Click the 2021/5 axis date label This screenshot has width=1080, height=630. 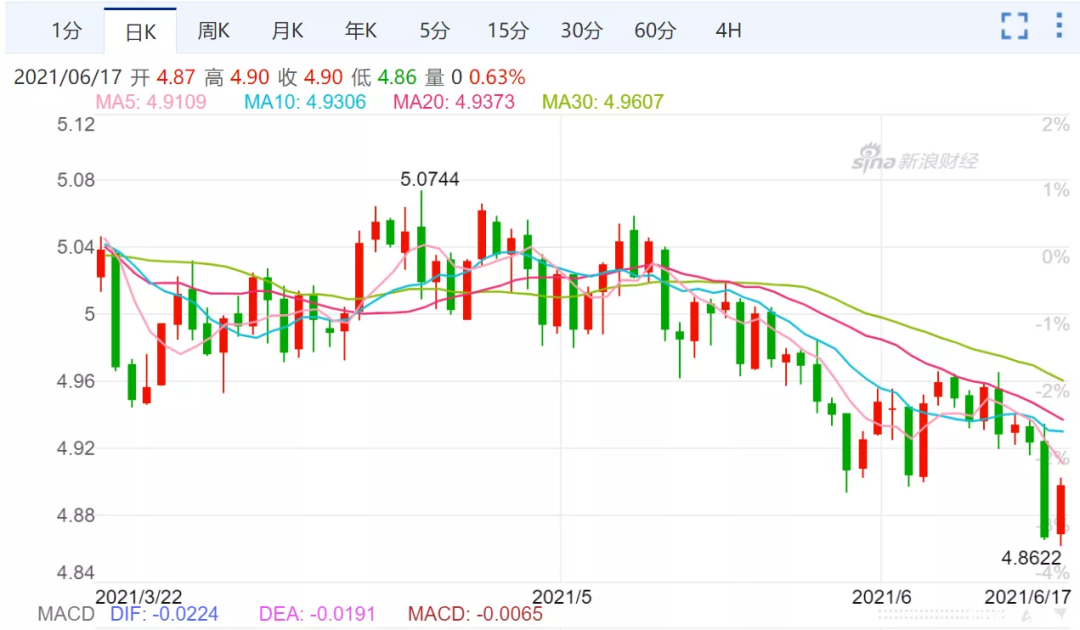pos(562,597)
